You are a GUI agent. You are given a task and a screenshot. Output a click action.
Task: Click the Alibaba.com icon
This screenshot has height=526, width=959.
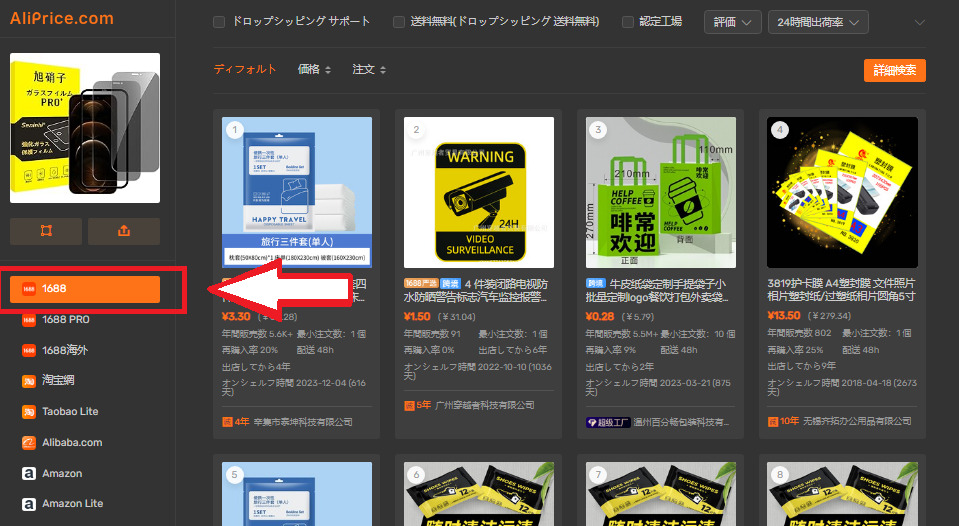click(x=29, y=442)
